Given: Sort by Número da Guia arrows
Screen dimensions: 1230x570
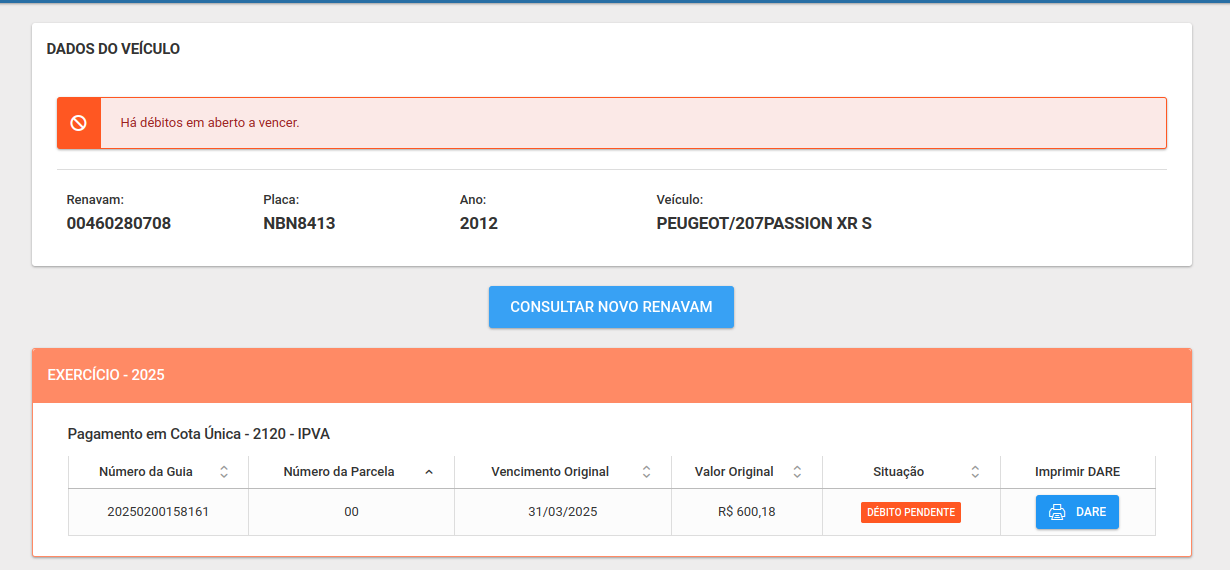Looking at the screenshot, I should (x=224, y=472).
